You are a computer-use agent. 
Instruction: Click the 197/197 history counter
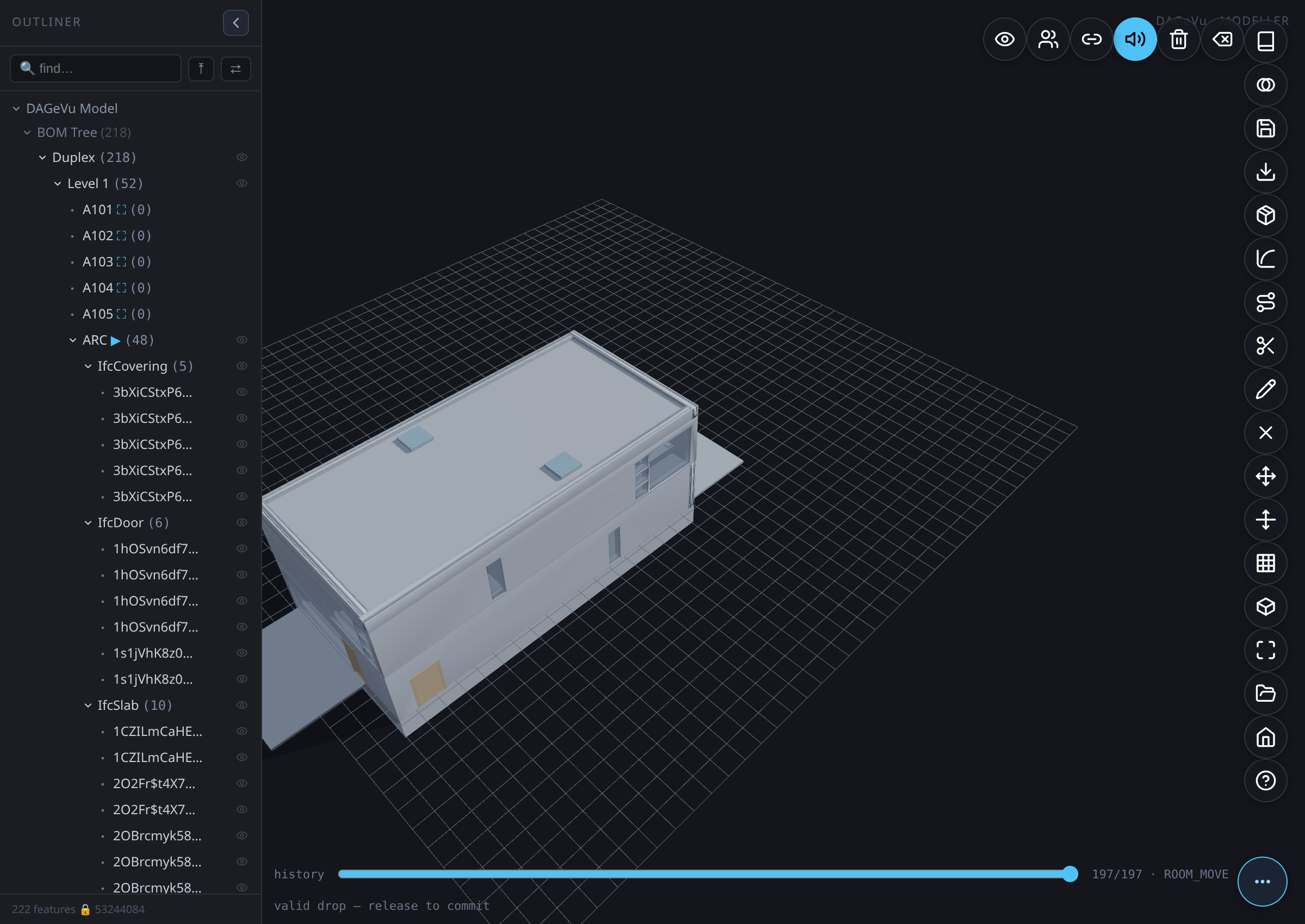point(1117,875)
